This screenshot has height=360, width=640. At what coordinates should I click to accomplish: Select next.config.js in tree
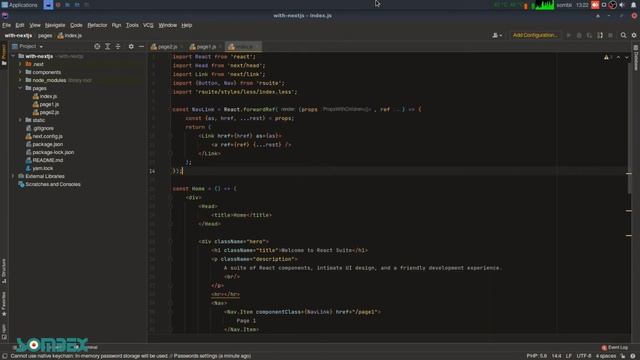[44, 136]
